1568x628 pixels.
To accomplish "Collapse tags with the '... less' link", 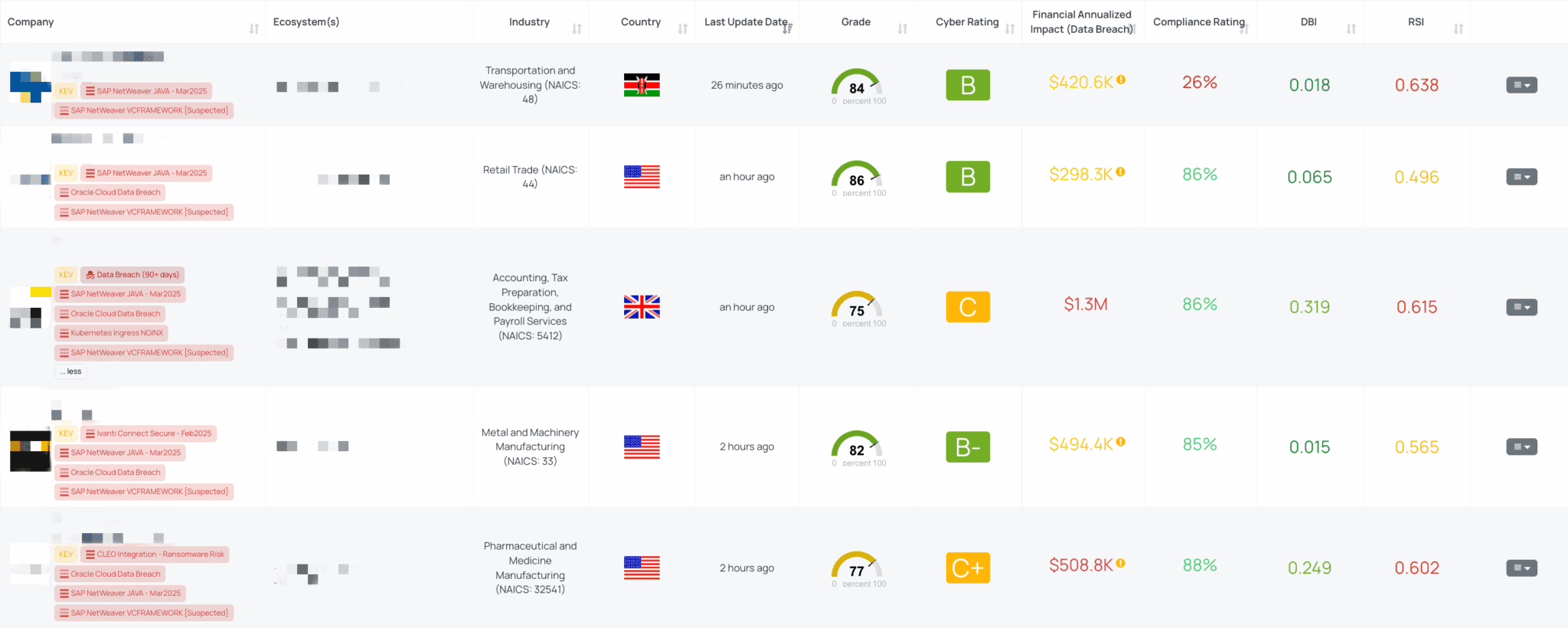I will click(x=71, y=371).
